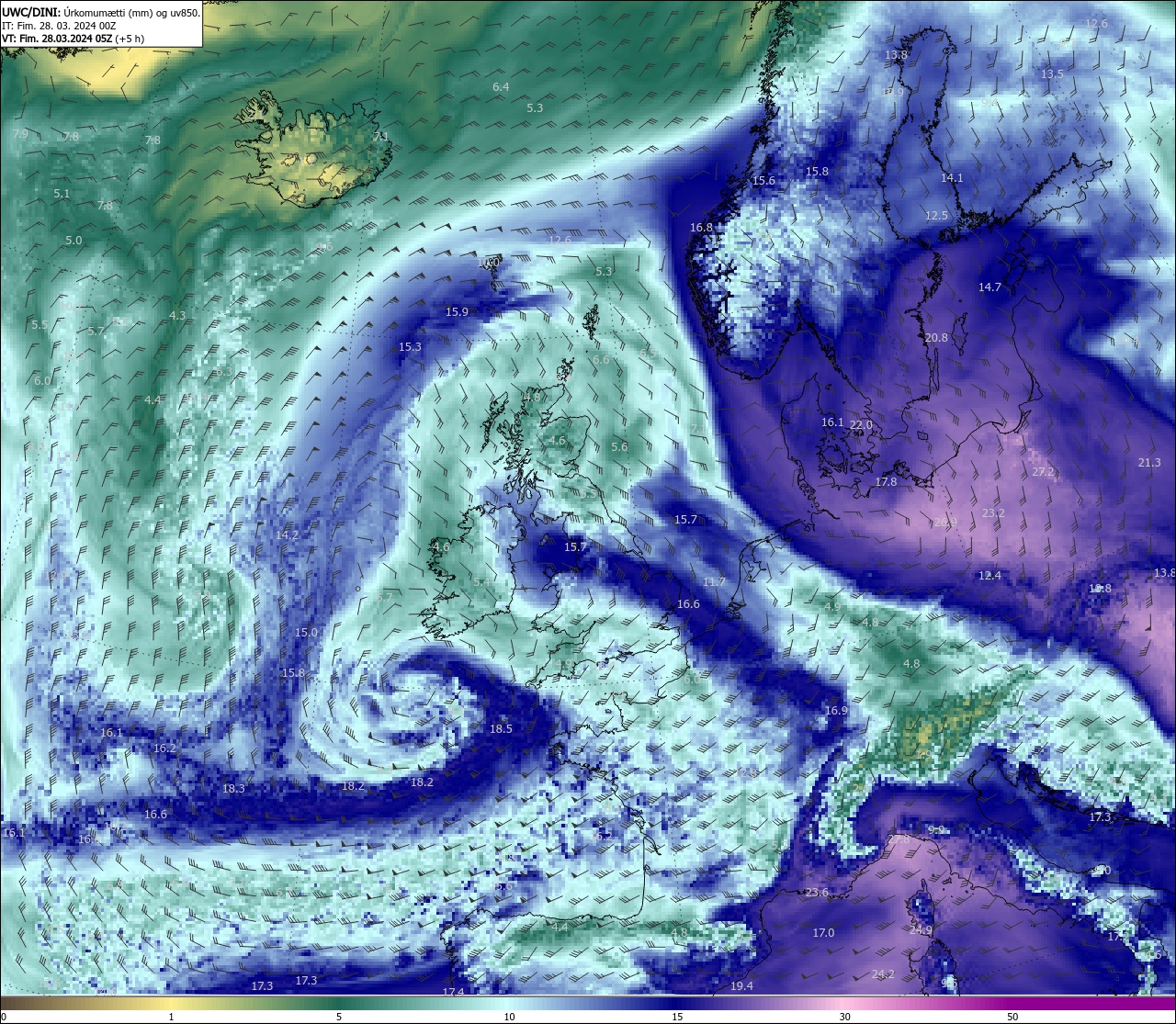
Task: Click the value '20.8' over the Baltic Sea
Action: (936, 338)
